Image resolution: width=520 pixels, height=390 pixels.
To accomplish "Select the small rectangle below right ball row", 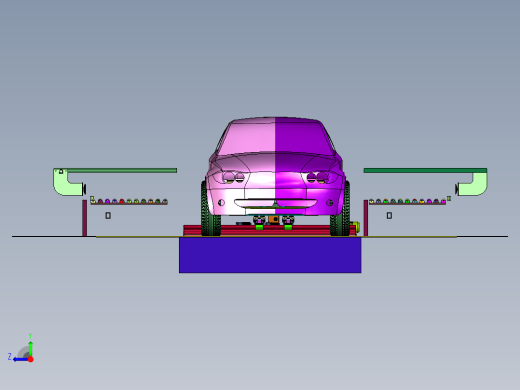I will coord(389,216).
